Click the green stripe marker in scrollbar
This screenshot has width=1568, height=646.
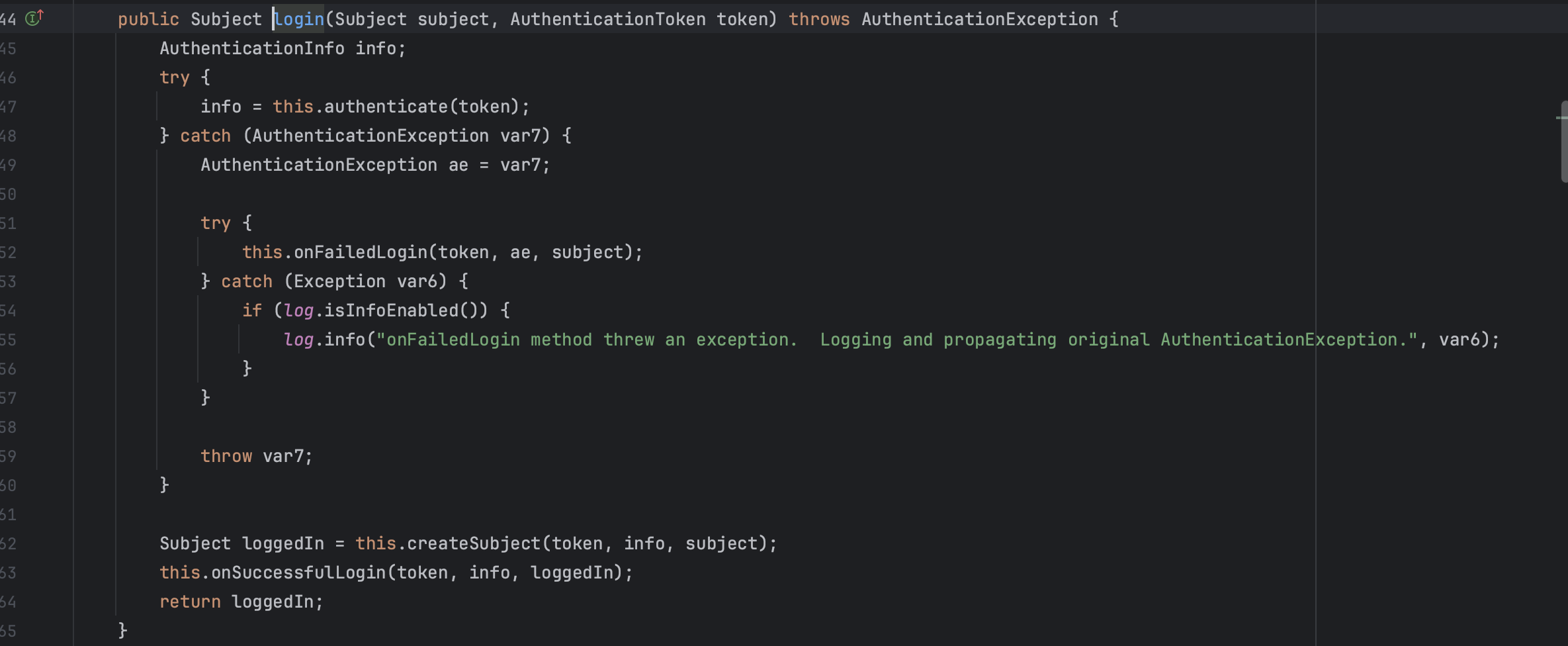pyautogui.click(x=1561, y=118)
